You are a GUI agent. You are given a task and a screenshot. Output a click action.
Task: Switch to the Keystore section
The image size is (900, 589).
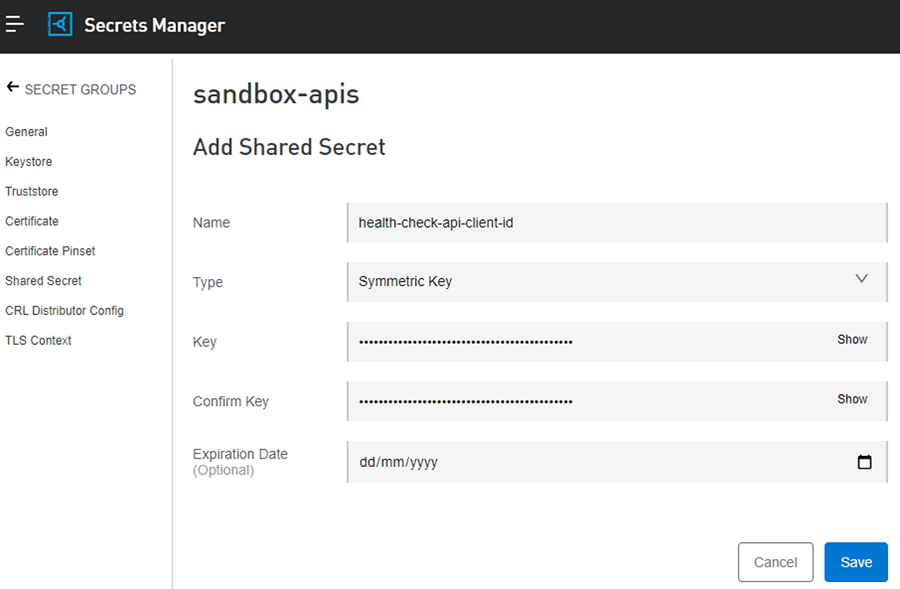pos(28,161)
